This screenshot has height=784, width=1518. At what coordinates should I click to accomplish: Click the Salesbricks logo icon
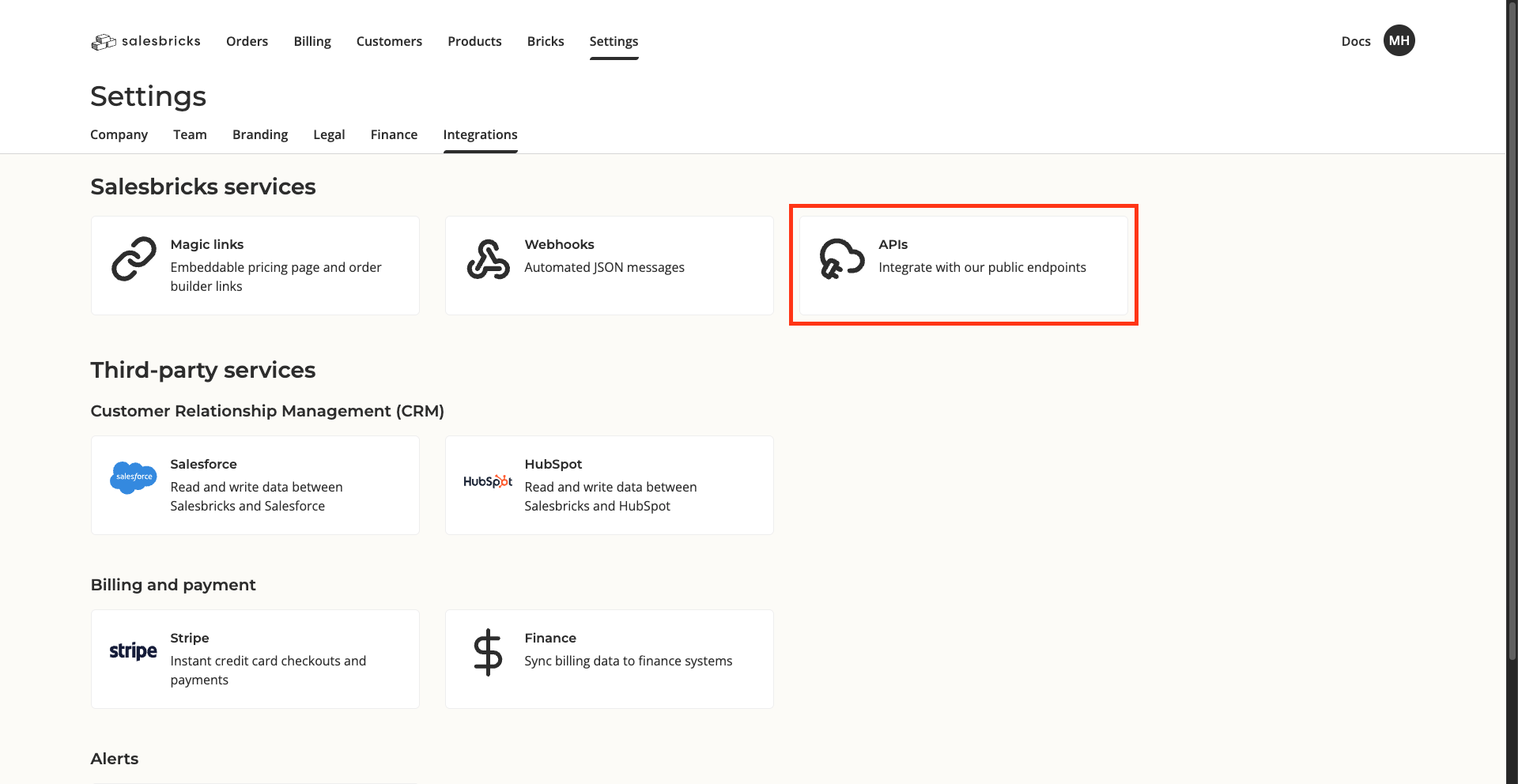pos(104,42)
